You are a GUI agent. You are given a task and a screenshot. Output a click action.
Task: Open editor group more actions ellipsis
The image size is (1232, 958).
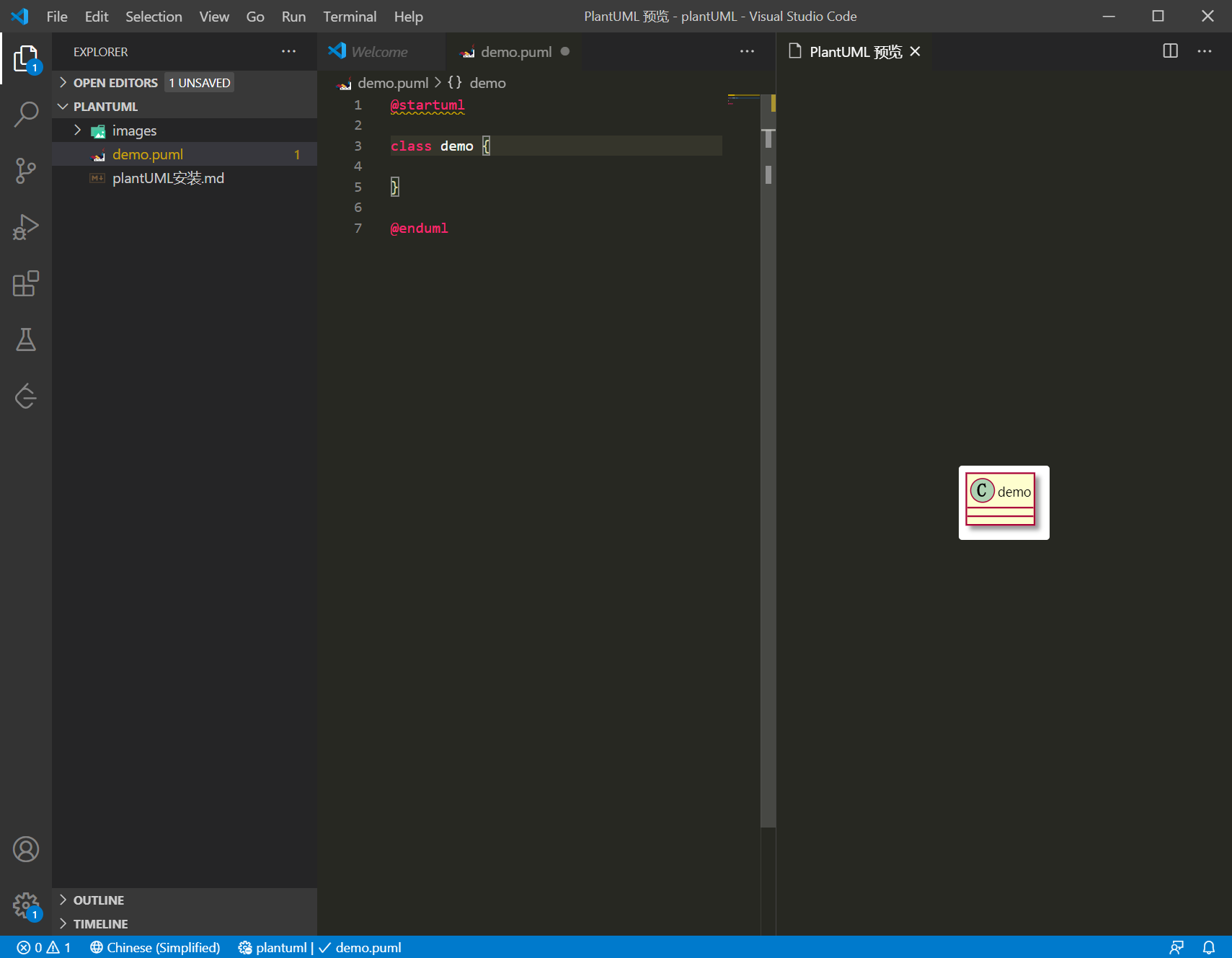(747, 51)
